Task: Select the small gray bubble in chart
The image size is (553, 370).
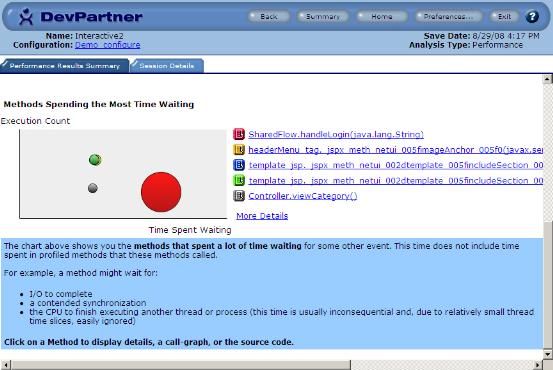Action: 93,188
